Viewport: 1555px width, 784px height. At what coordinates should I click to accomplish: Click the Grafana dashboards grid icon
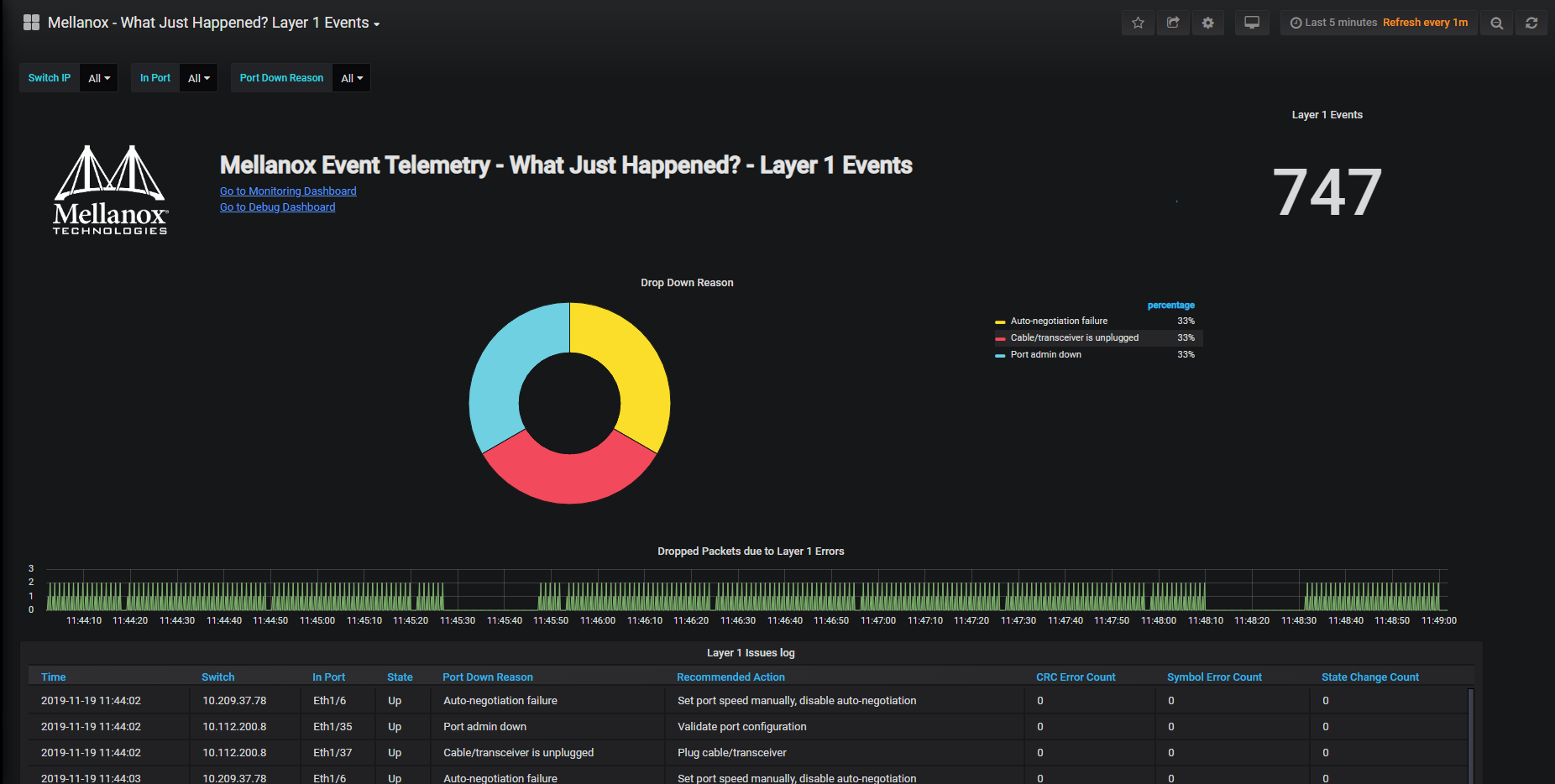coord(31,23)
